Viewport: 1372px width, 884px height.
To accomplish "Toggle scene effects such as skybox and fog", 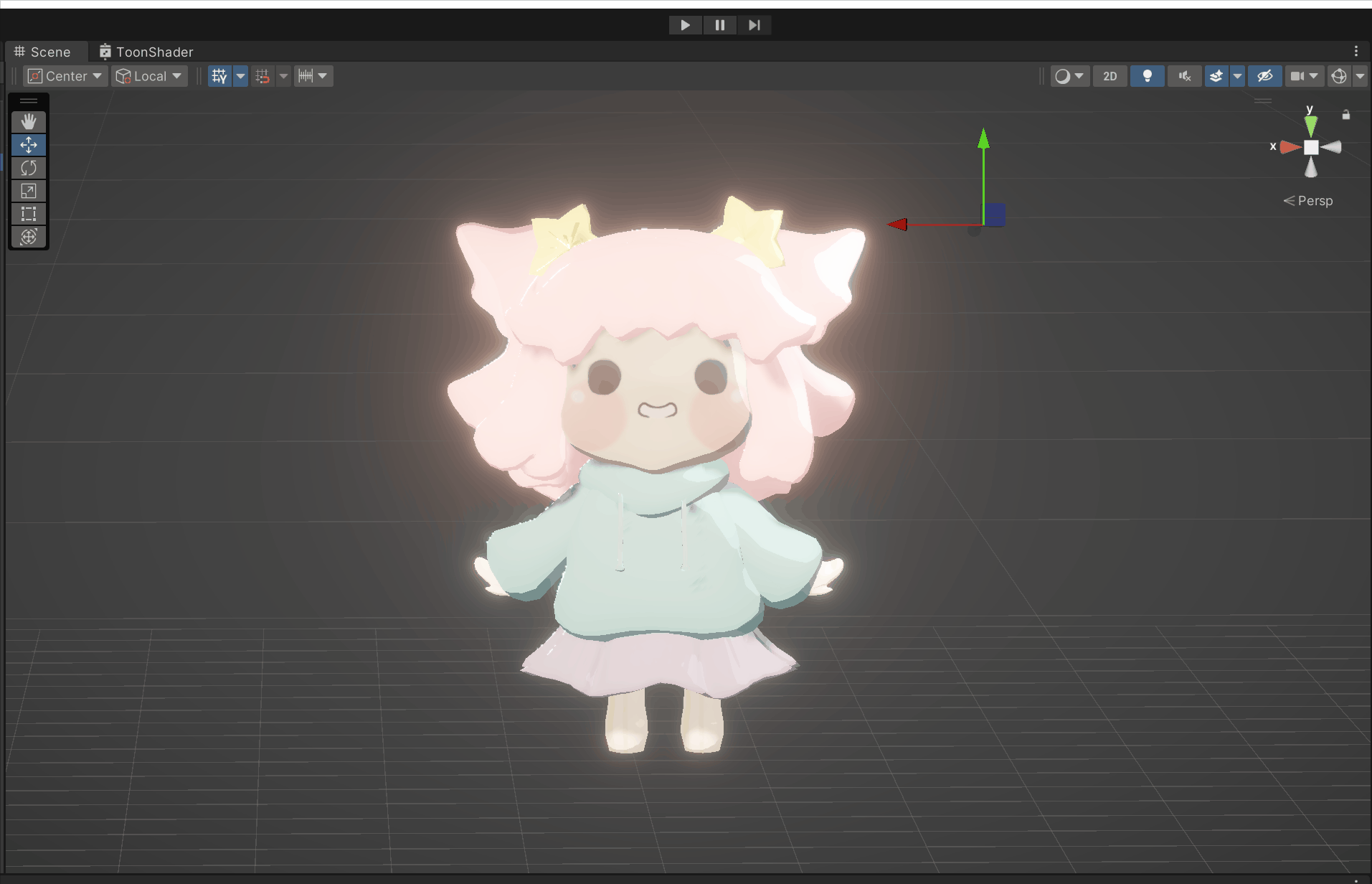I will (x=1216, y=76).
